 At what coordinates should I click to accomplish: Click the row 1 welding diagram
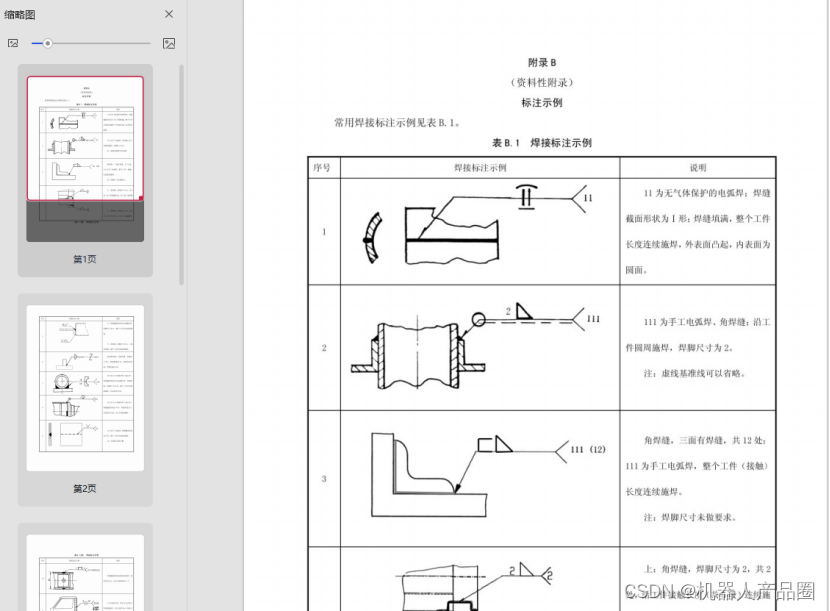pyautogui.click(x=479, y=225)
